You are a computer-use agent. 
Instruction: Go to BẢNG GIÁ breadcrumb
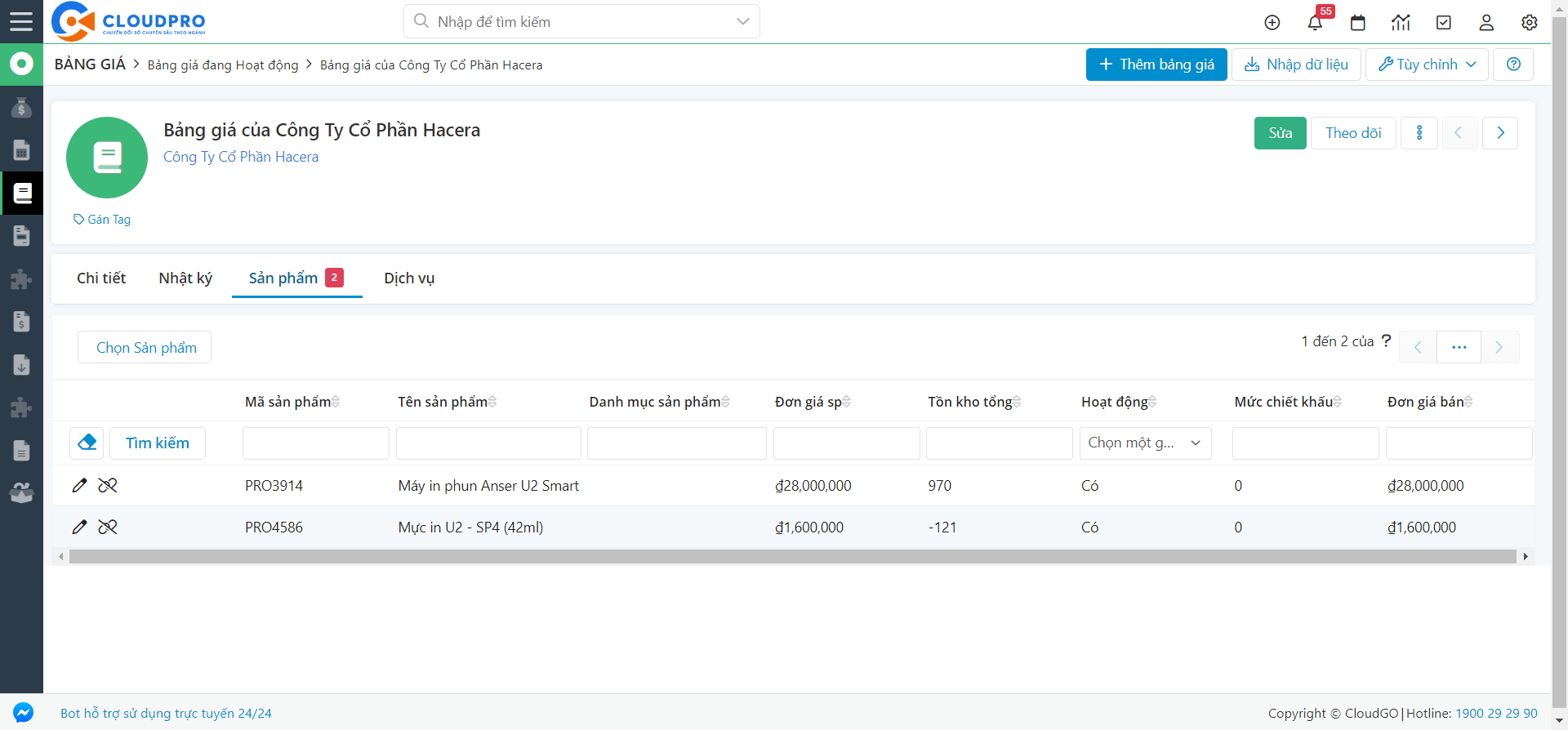pyautogui.click(x=90, y=65)
